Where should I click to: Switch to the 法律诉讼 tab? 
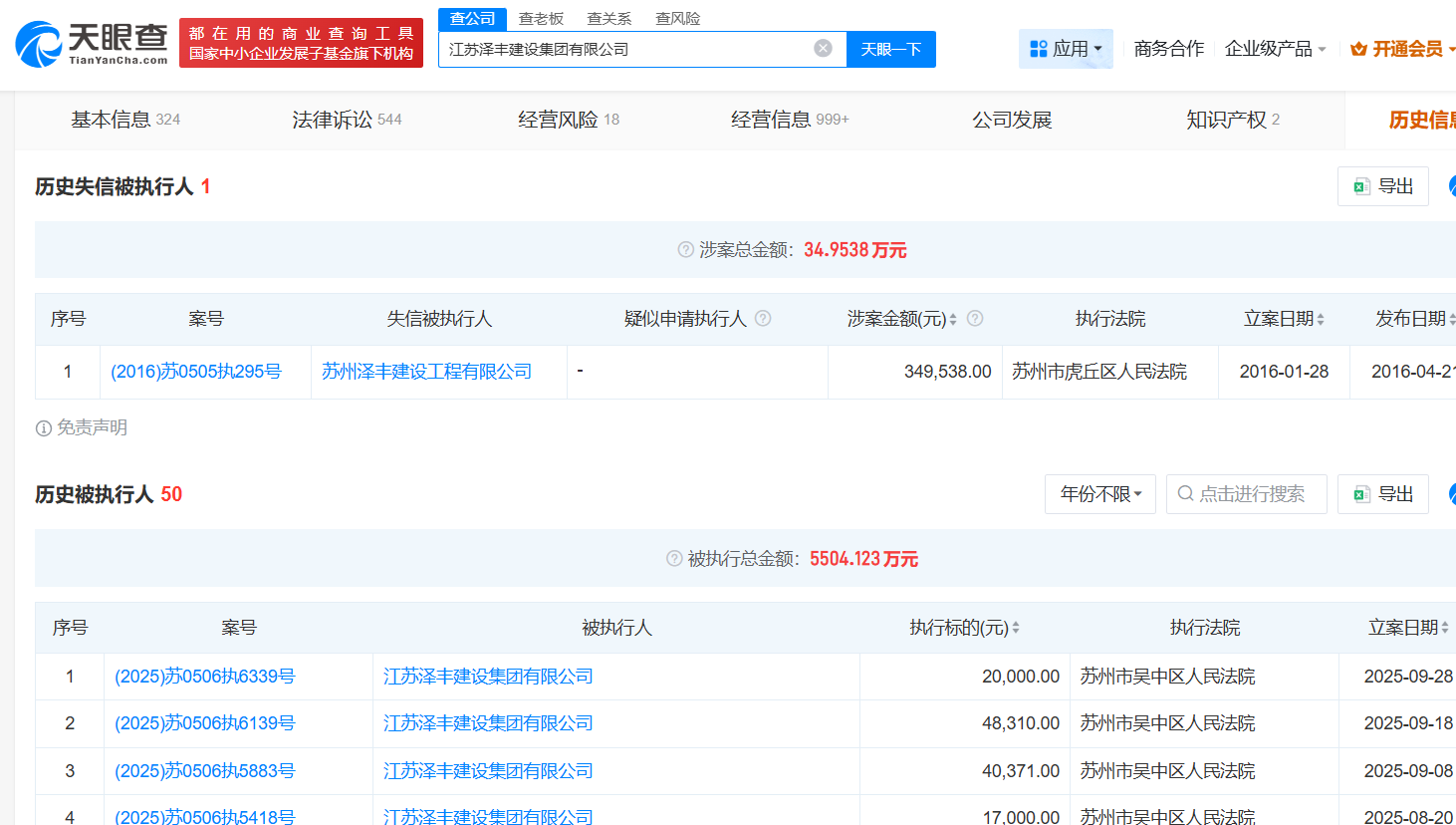tap(346, 120)
